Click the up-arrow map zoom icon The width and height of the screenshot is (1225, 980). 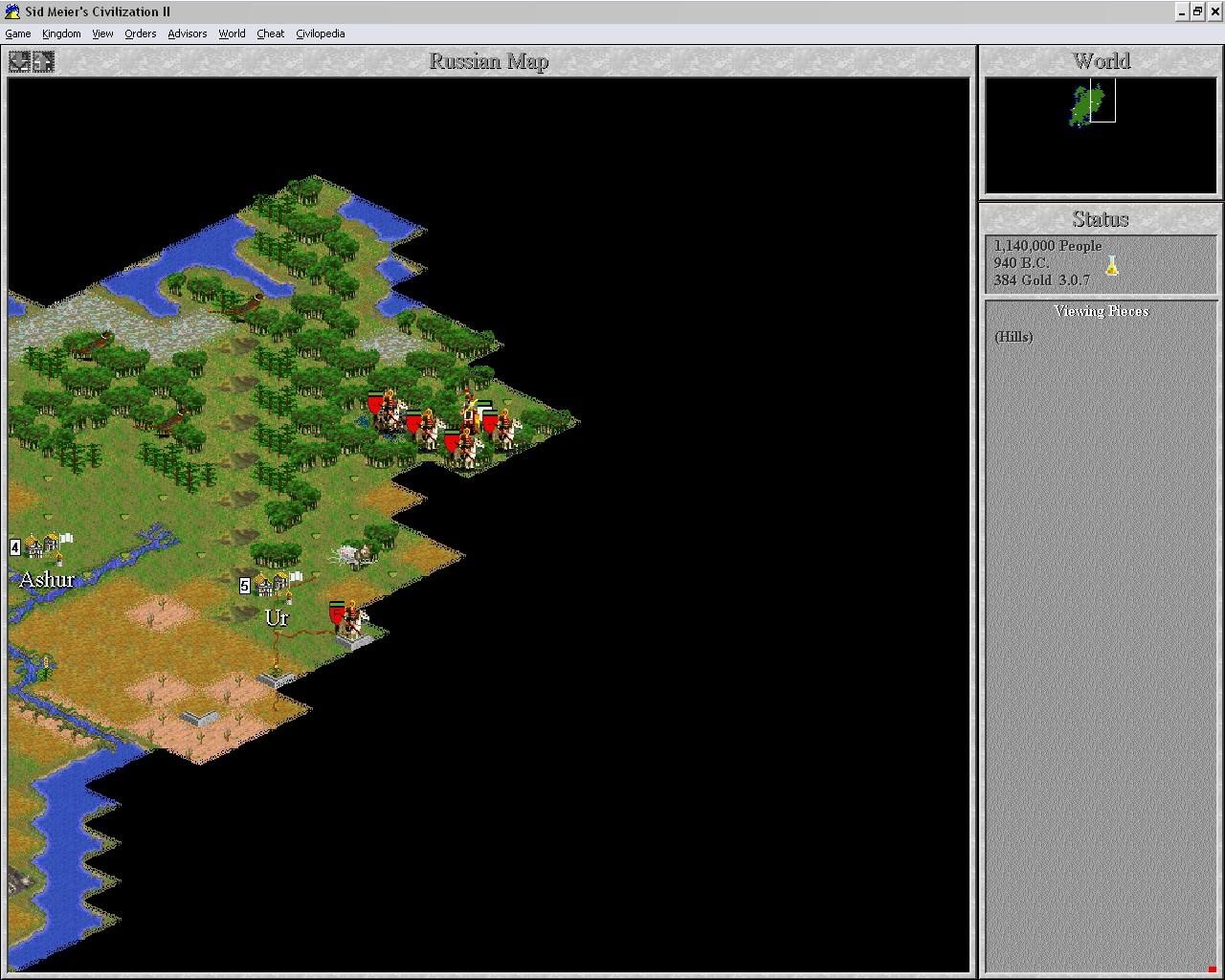(x=43, y=61)
